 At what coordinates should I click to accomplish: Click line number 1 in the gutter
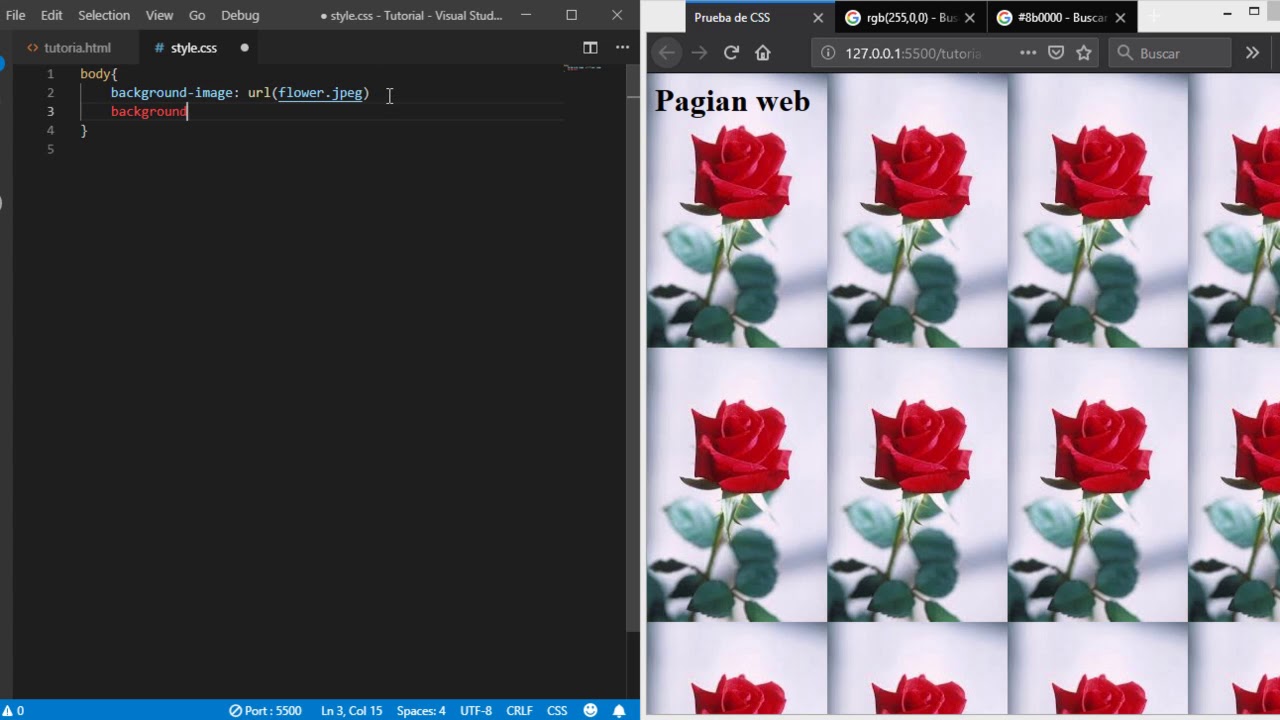click(x=50, y=74)
